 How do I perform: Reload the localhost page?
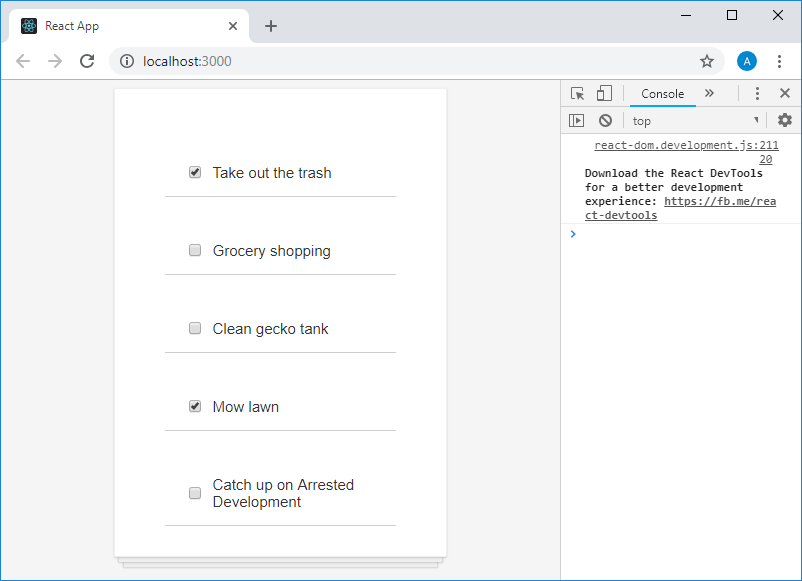87,61
